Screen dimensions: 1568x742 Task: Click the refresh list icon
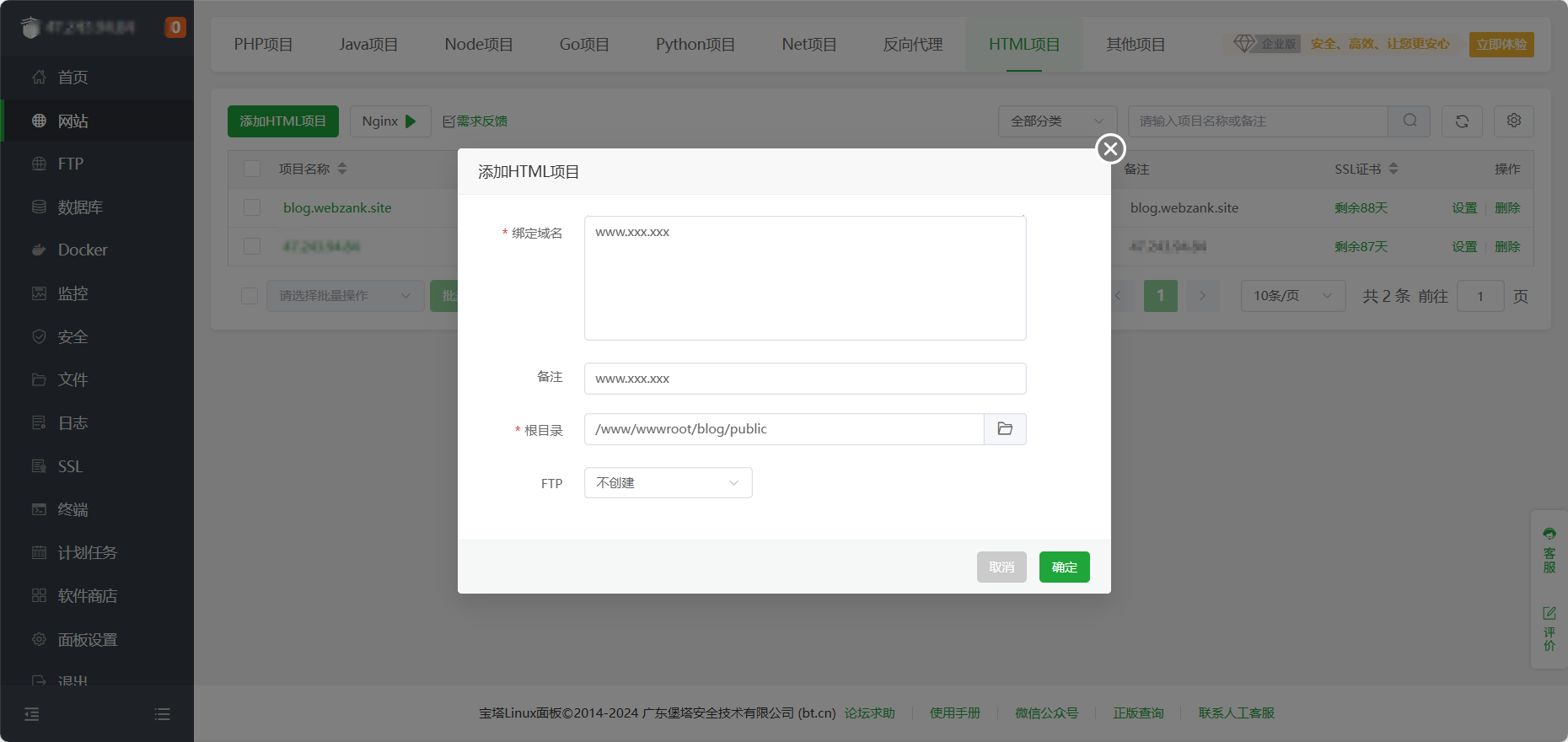coord(1462,121)
